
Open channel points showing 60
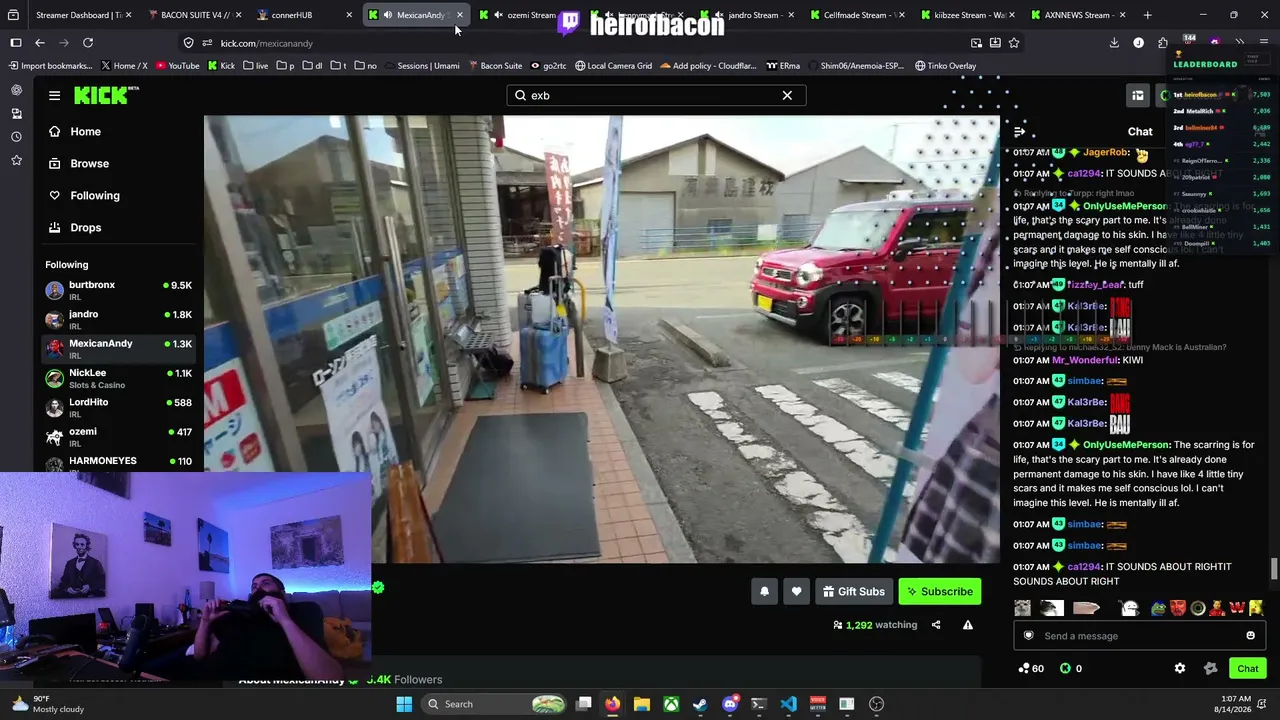(x=1031, y=668)
